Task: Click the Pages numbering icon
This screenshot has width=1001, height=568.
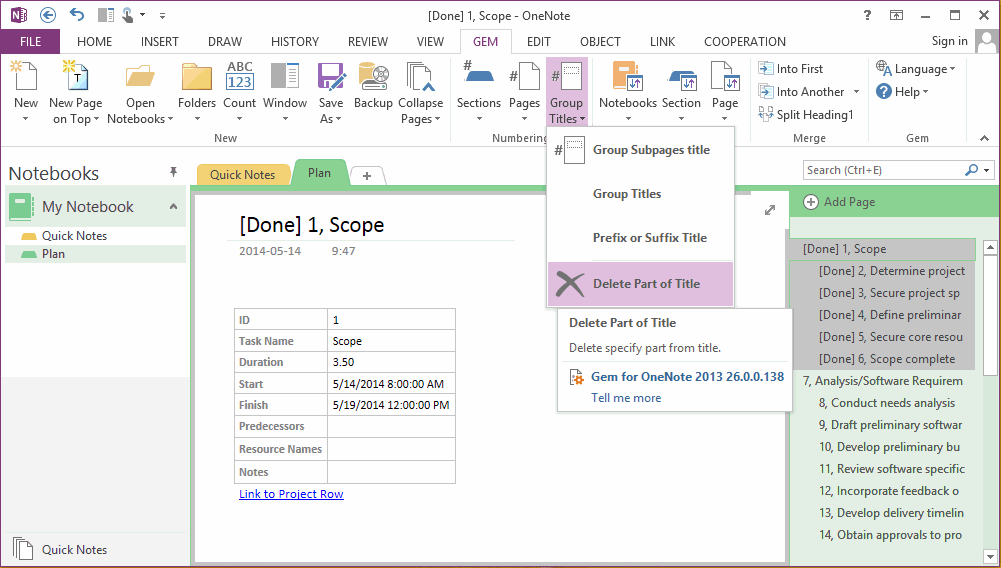Action: (x=525, y=77)
